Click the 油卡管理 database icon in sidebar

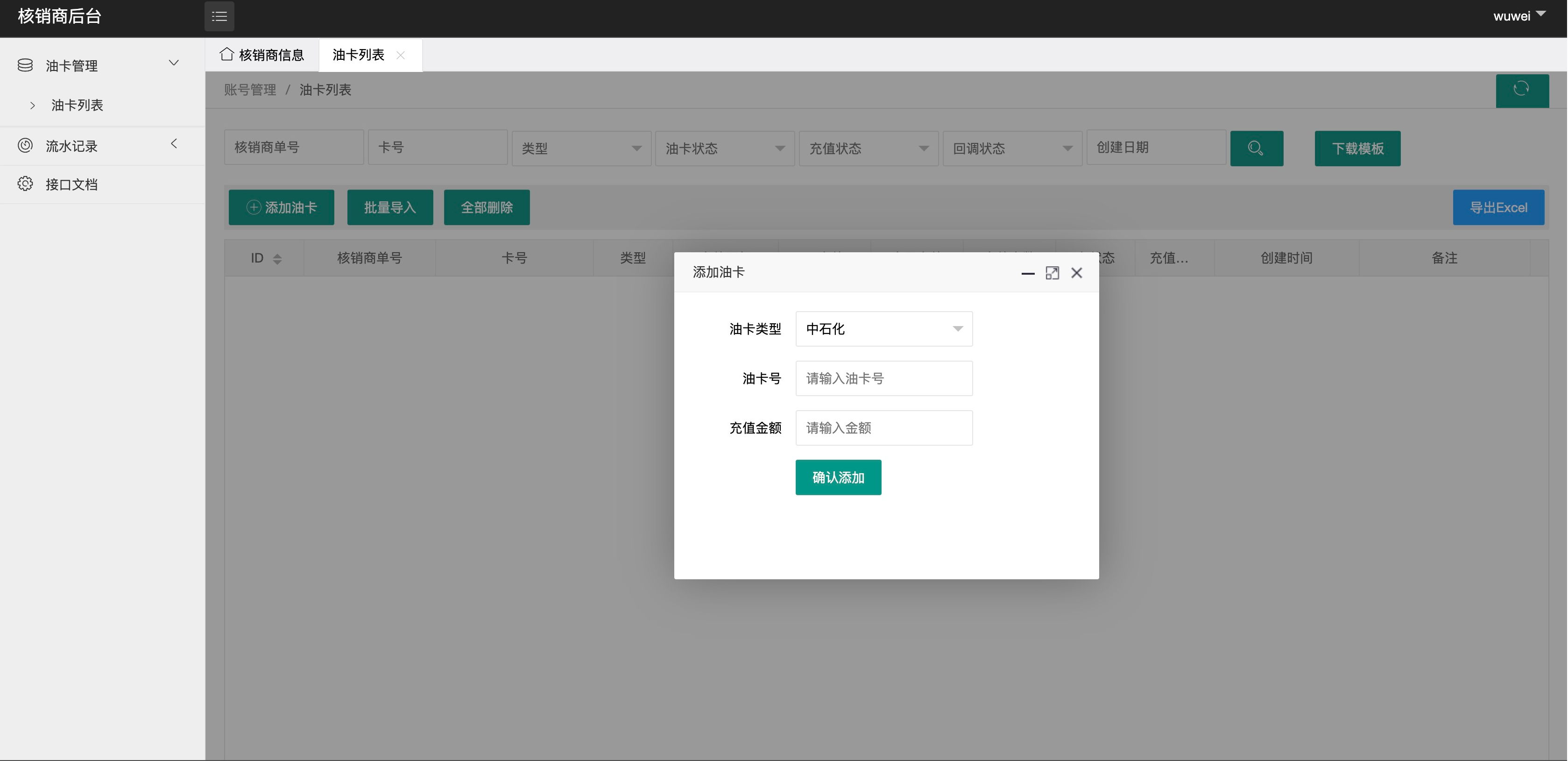click(x=25, y=65)
